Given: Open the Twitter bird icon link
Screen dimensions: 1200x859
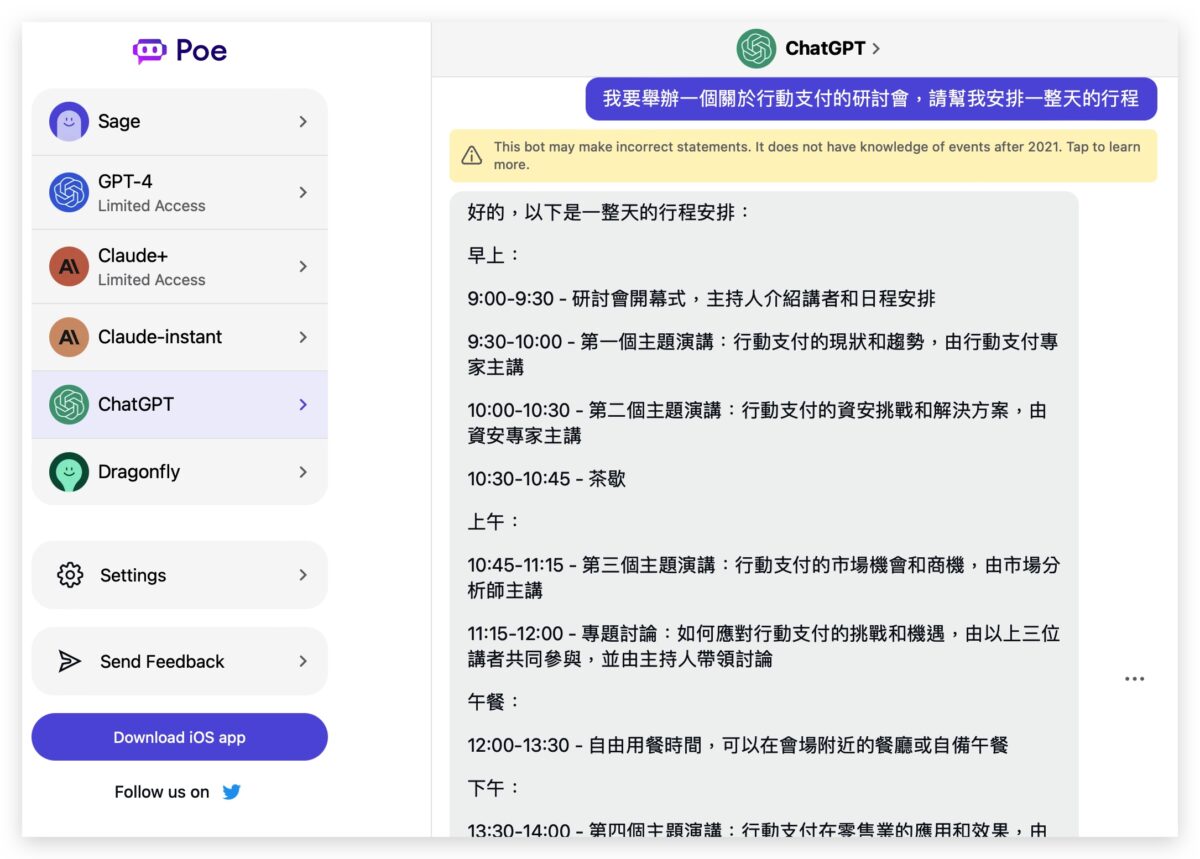Looking at the screenshot, I should tap(232, 792).
